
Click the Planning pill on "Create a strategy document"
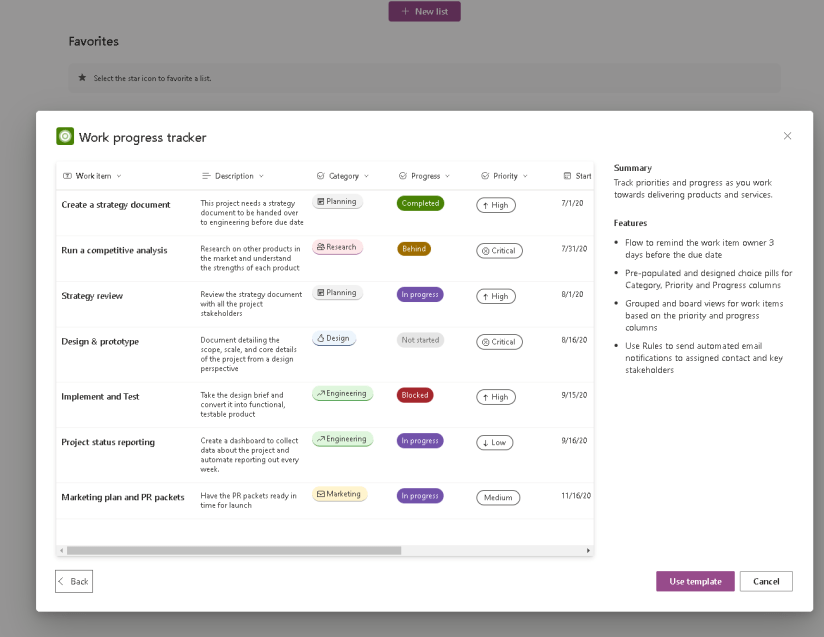pyautogui.click(x=337, y=200)
